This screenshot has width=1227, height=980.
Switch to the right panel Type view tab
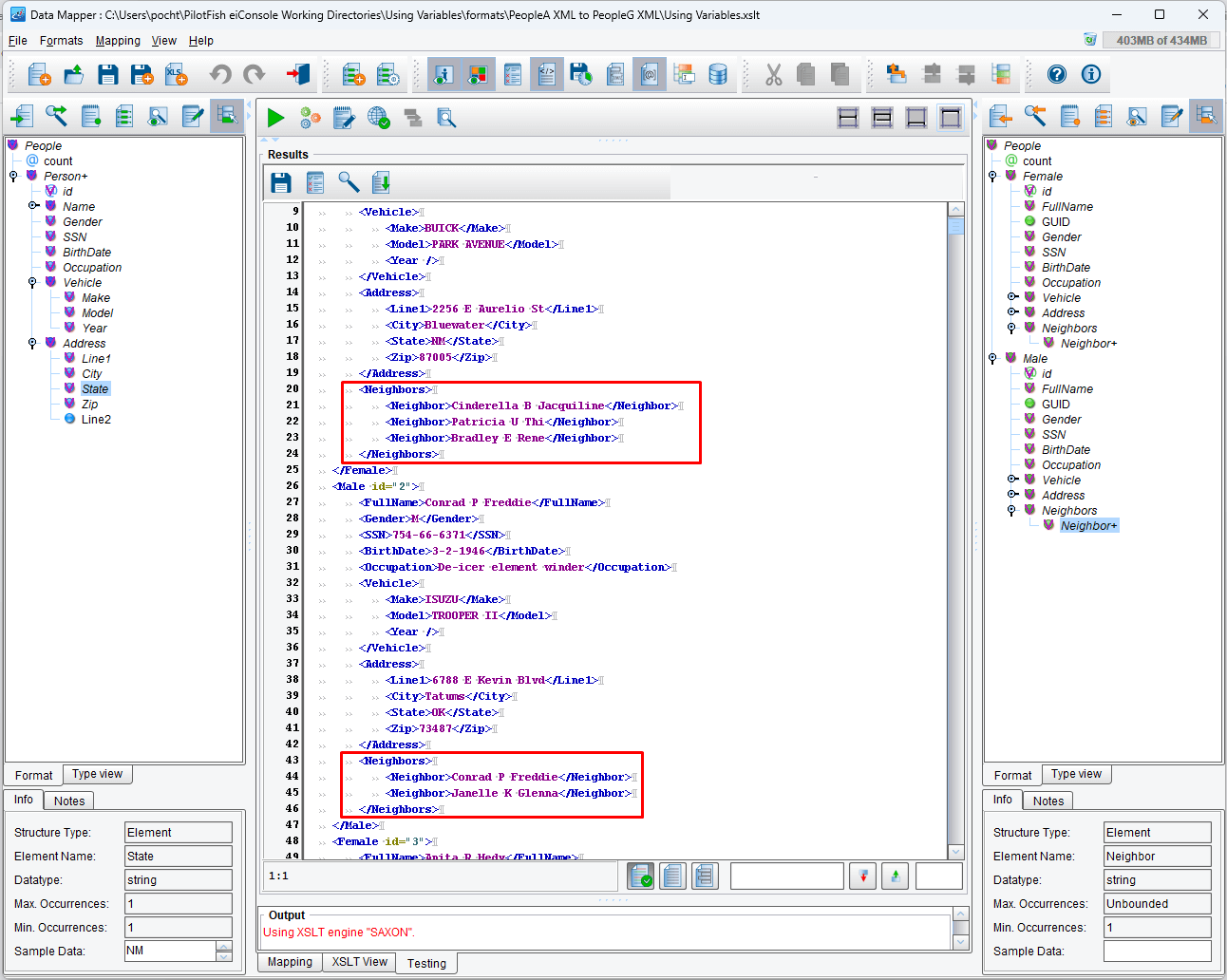click(x=1076, y=774)
